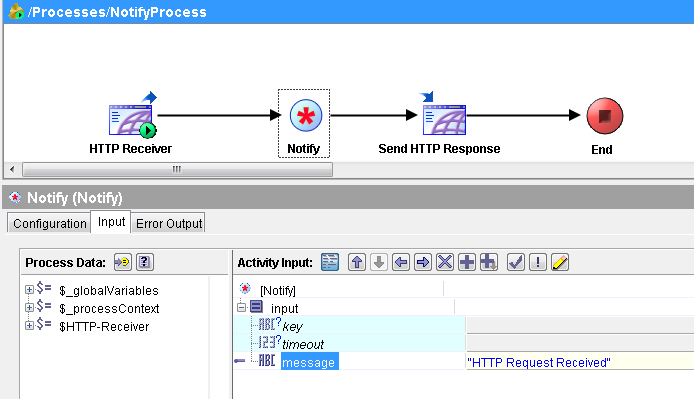Click the key mapping value field
This screenshot has height=399, width=694.
(x=580, y=325)
